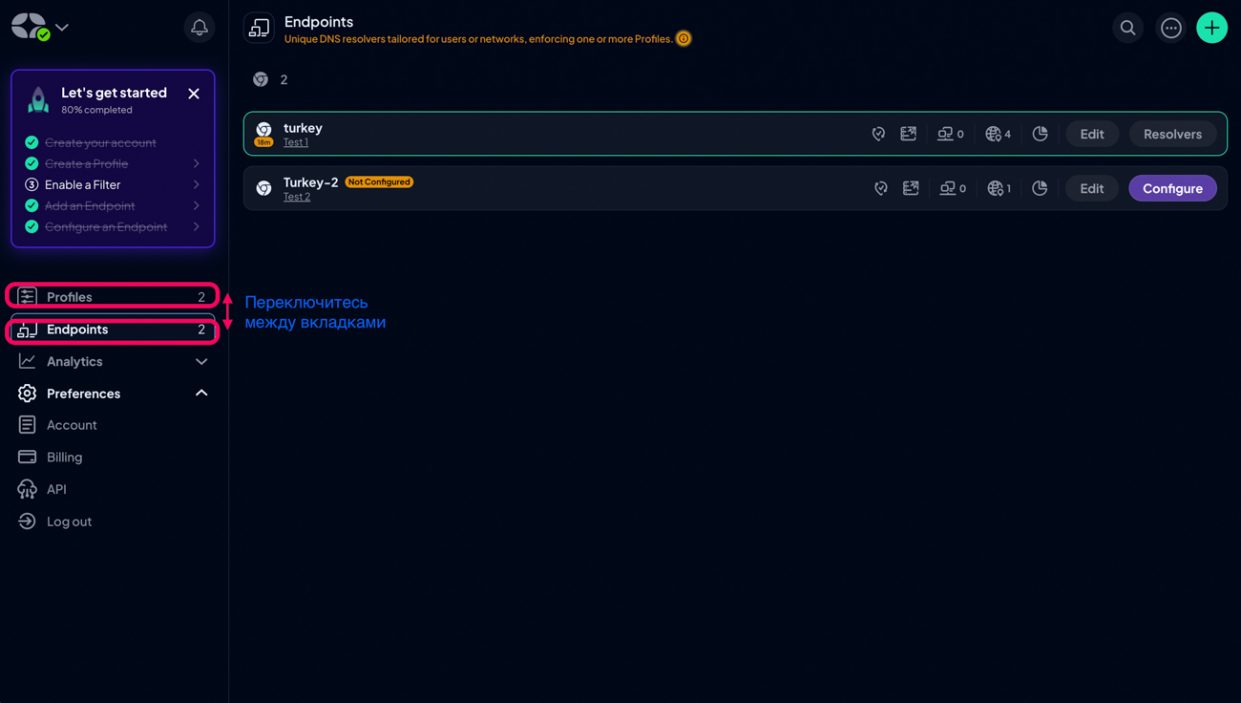This screenshot has height=703, width=1241.
Task: Click the orange info icon after description
Action: coord(683,39)
